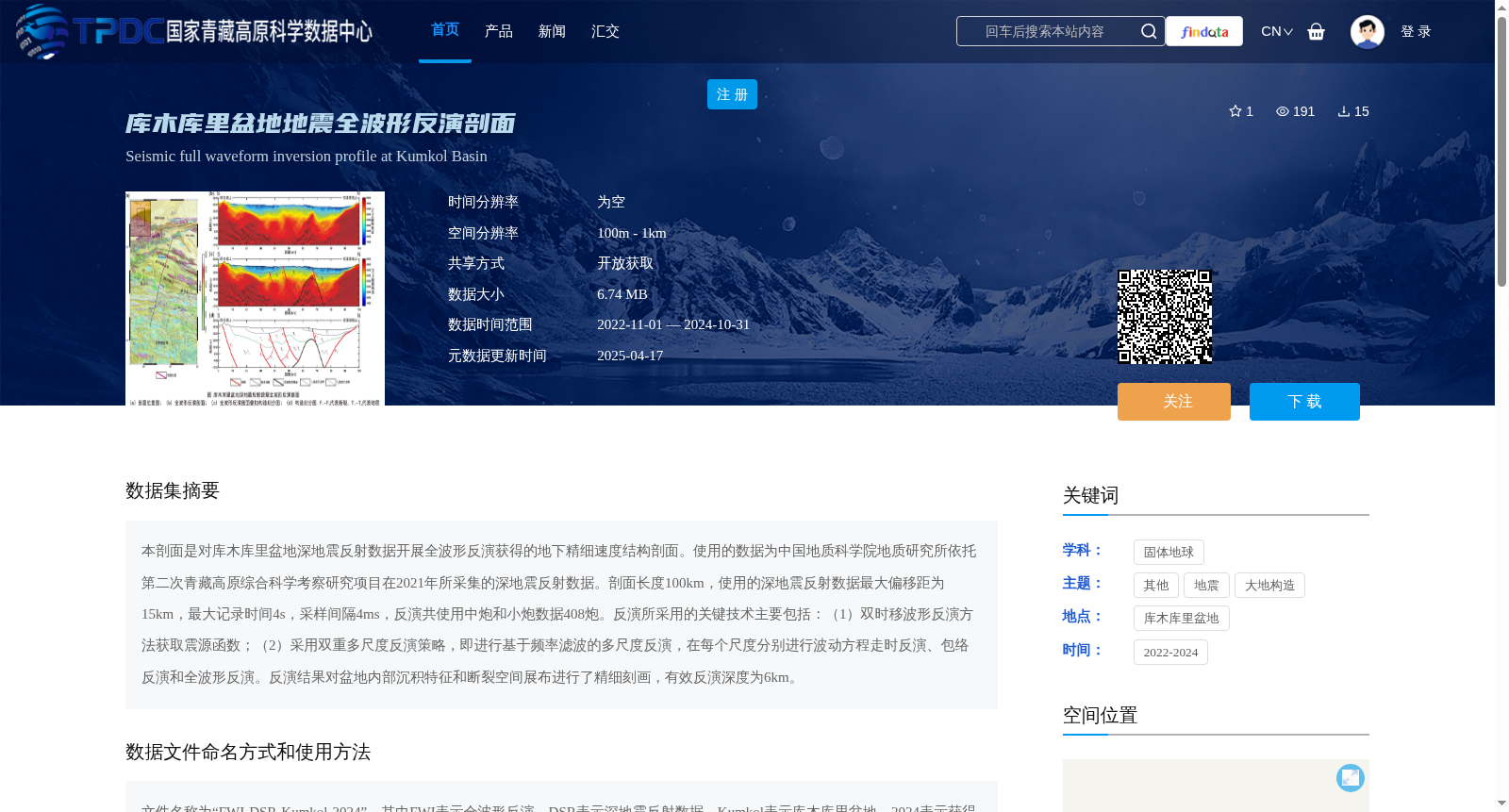Expand the map fullscreen icon
1509x812 pixels.
(1350, 777)
